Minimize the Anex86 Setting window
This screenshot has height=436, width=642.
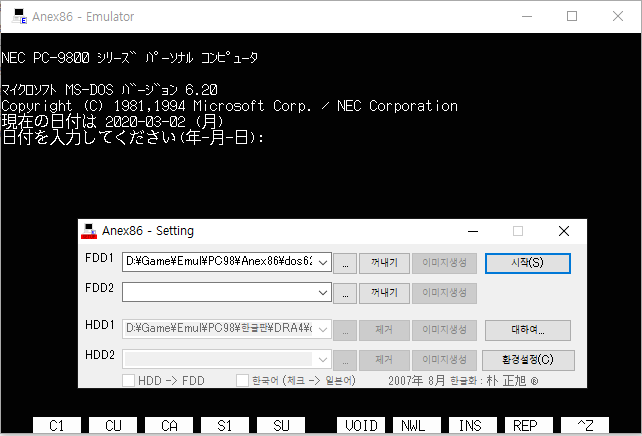point(473,231)
